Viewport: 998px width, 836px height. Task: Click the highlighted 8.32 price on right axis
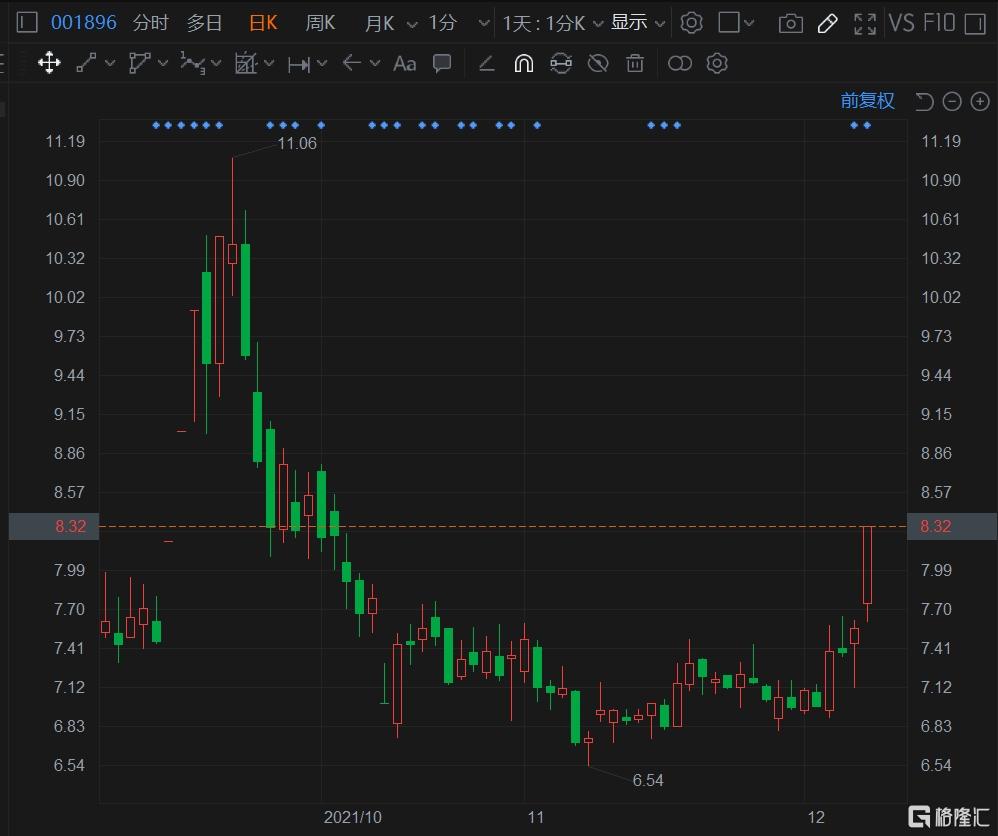click(936, 527)
